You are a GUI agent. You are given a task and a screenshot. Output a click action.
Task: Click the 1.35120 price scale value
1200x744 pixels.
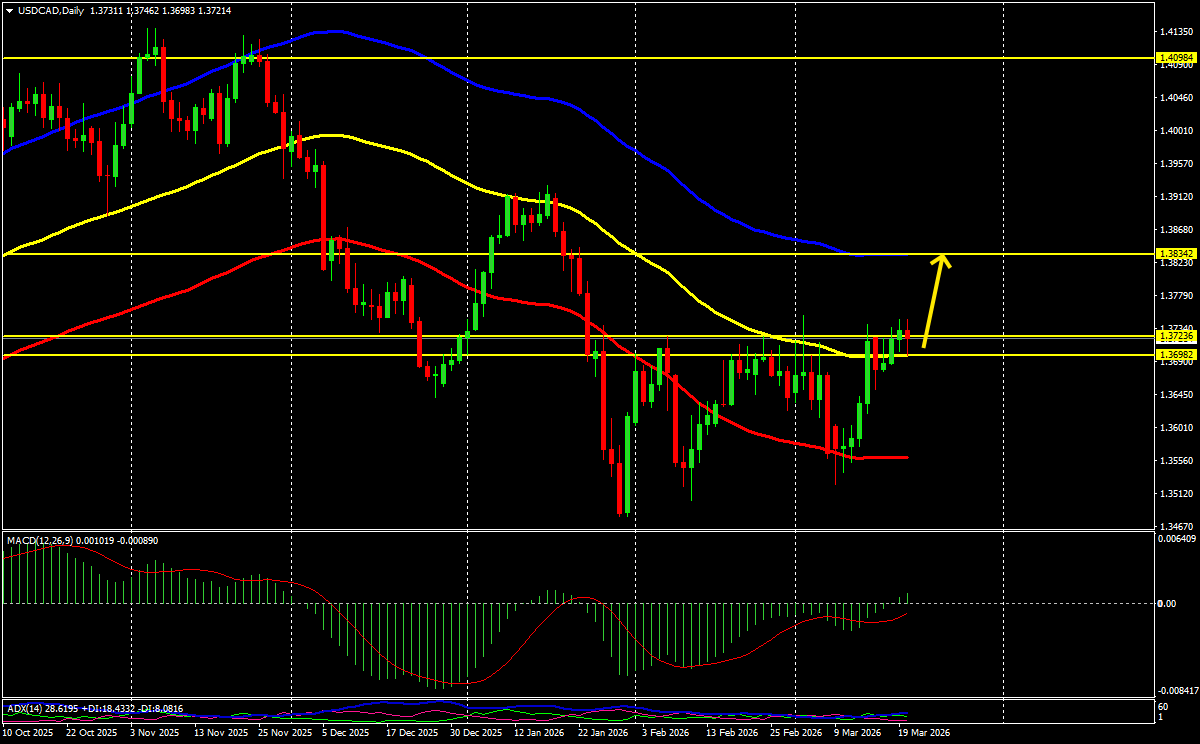click(1176, 493)
